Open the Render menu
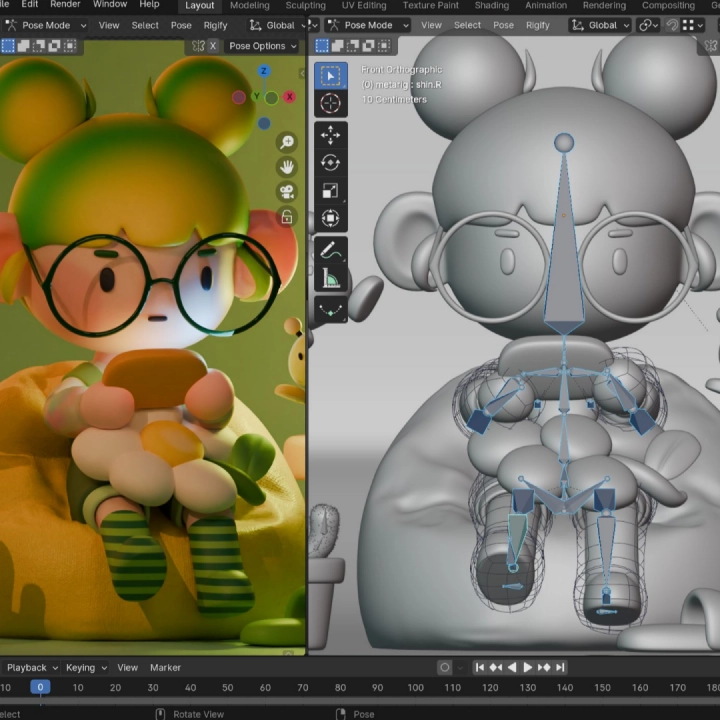 click(x=65, y=4)
